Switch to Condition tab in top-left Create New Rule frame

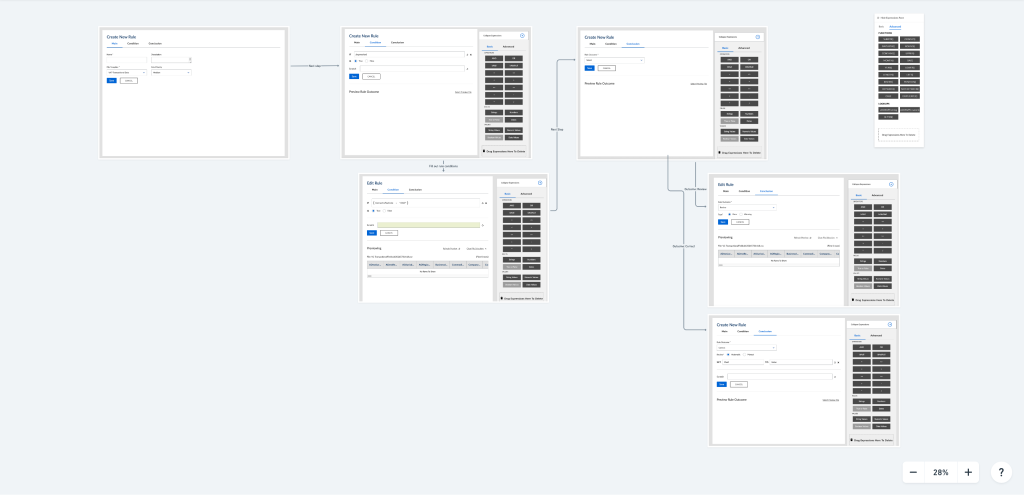[x=133, y=44]
